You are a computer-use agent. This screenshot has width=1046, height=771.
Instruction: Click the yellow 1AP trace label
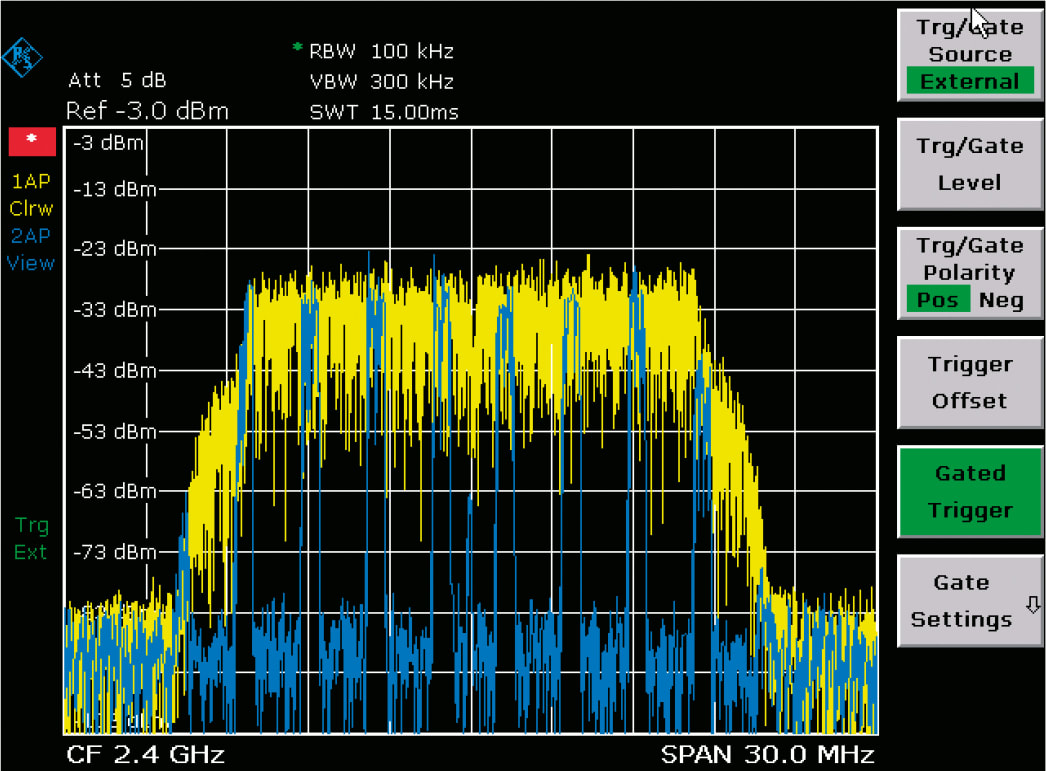pos(31,181)
